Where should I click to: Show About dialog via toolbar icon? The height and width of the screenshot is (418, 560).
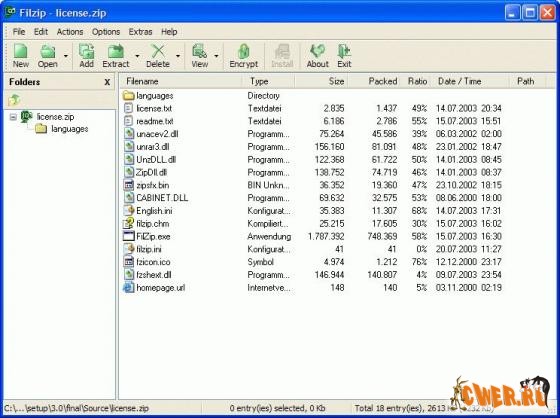[318, 51]
